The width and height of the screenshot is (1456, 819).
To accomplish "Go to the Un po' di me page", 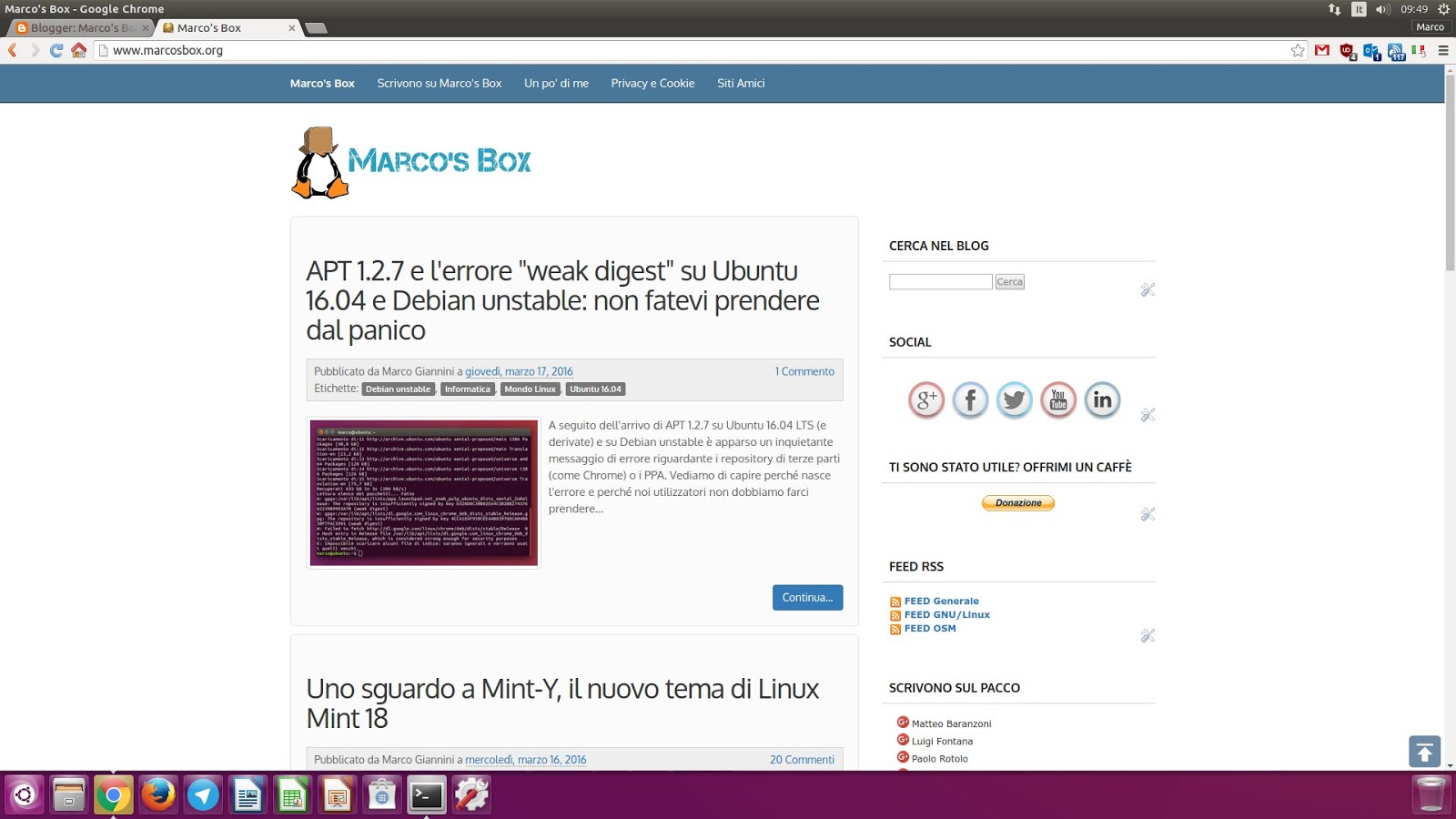I will [x=556, y=83].
